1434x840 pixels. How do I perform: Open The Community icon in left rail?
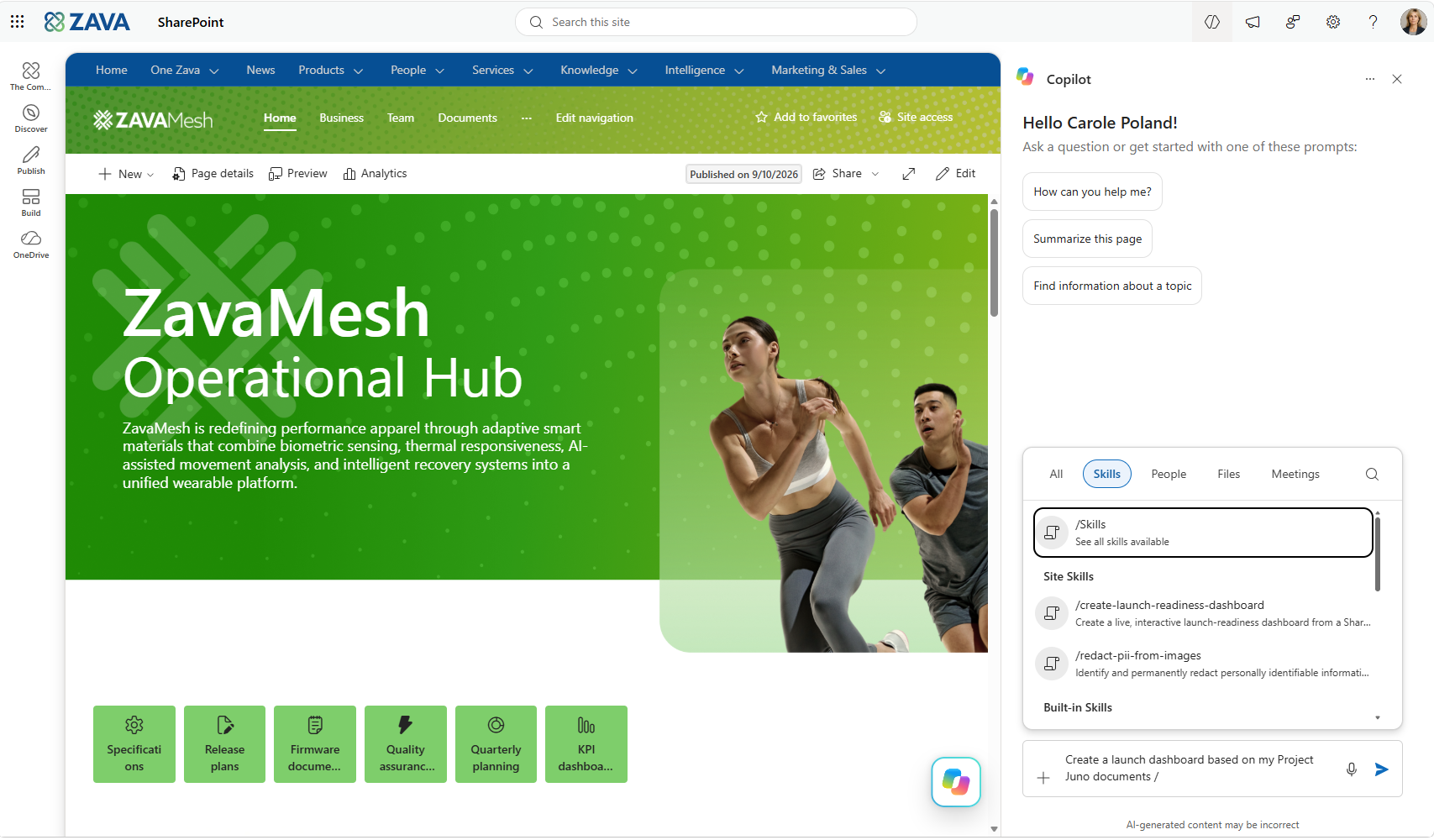(x=31, y=76)
